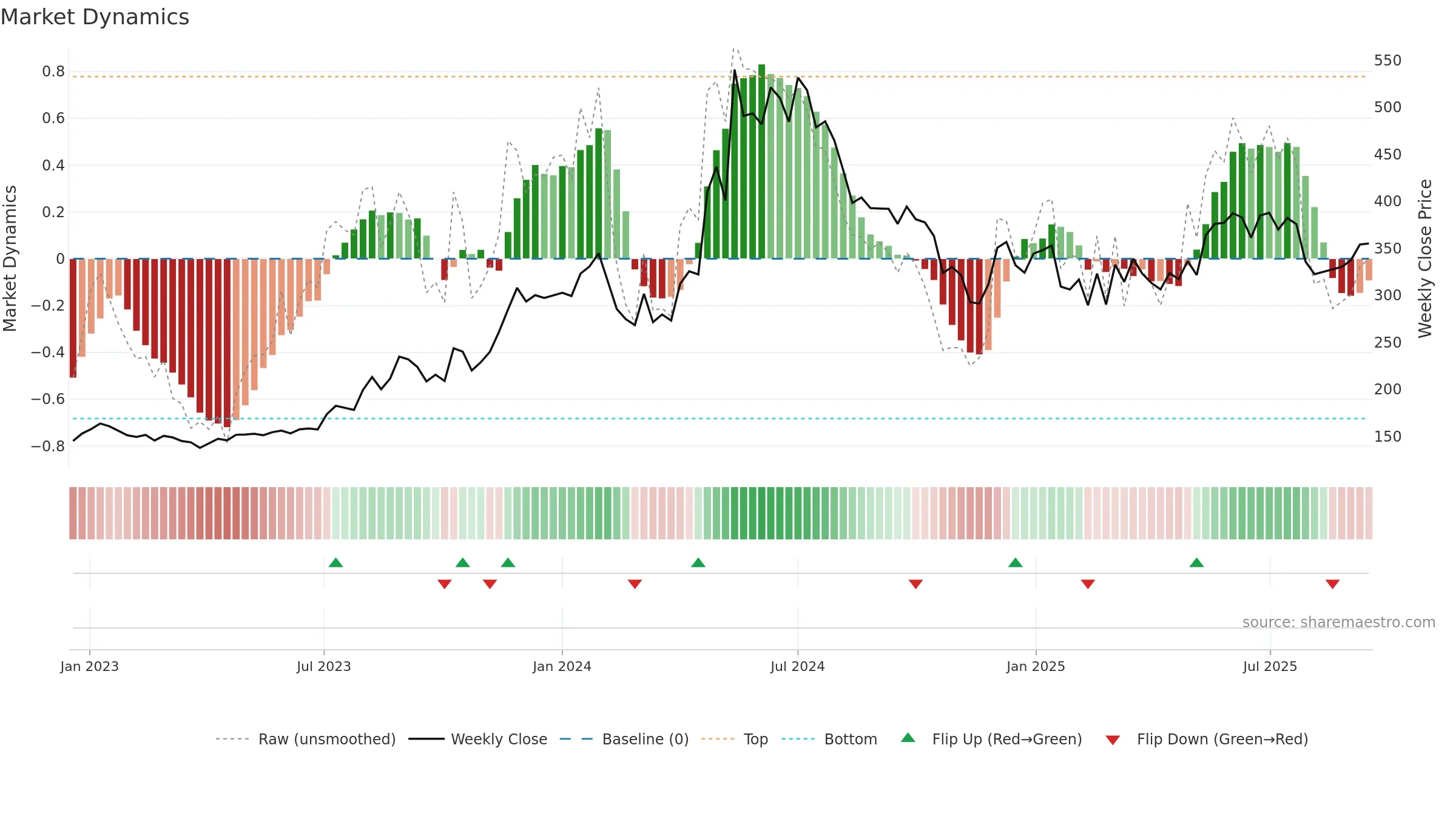1456x819 pixels.
Task: Click the red Flip Down marker in February 2024
Action: pos(635,584)
